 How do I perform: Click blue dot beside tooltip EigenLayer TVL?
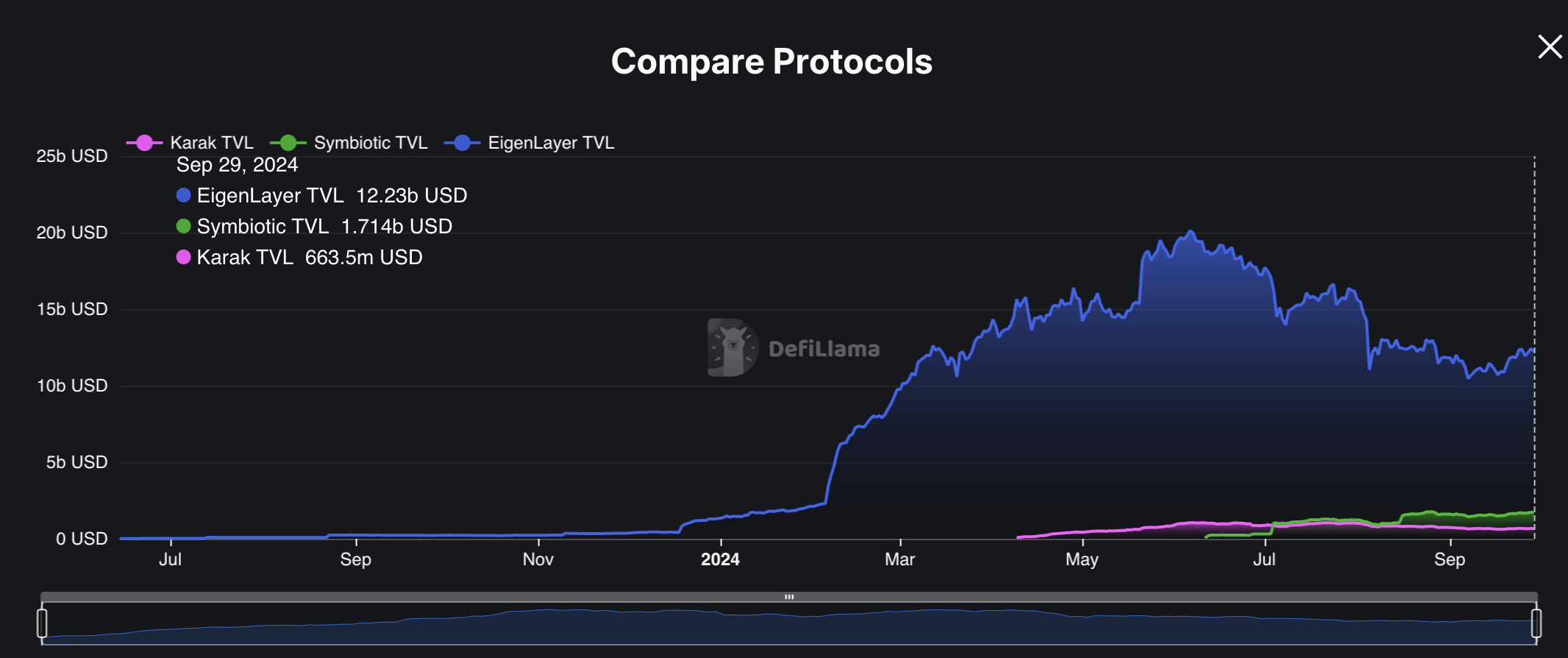184,195
